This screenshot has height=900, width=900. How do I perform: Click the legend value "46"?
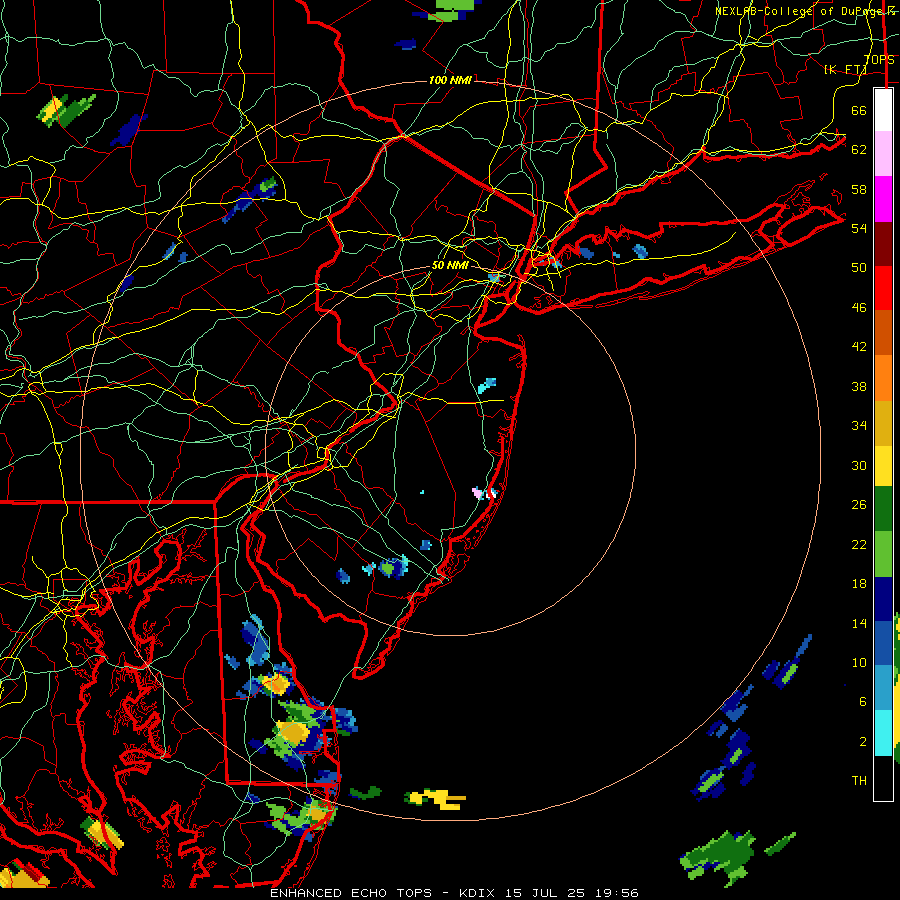tap(859, 308)
